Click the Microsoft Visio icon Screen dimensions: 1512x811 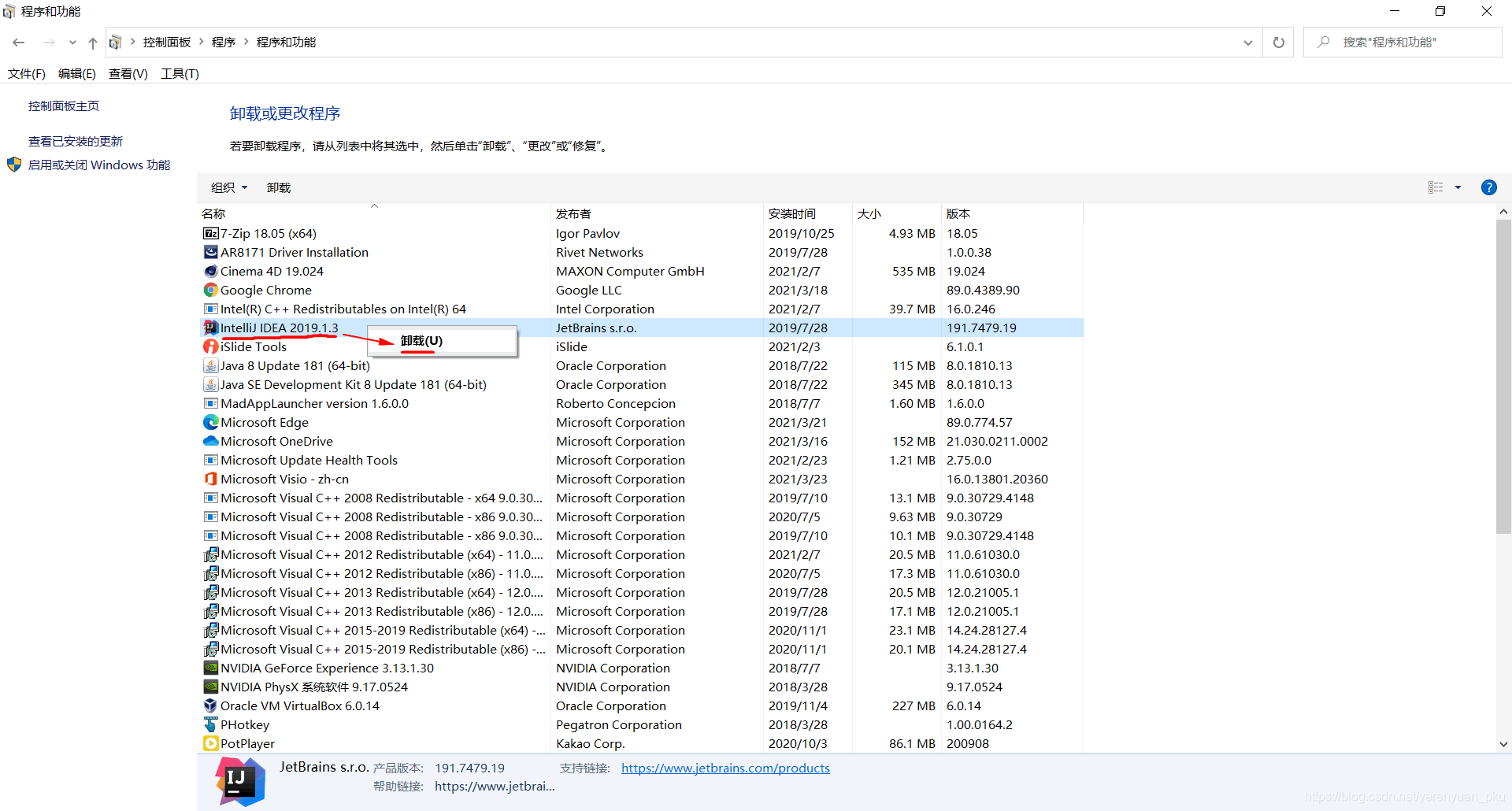tap(210, 479)
